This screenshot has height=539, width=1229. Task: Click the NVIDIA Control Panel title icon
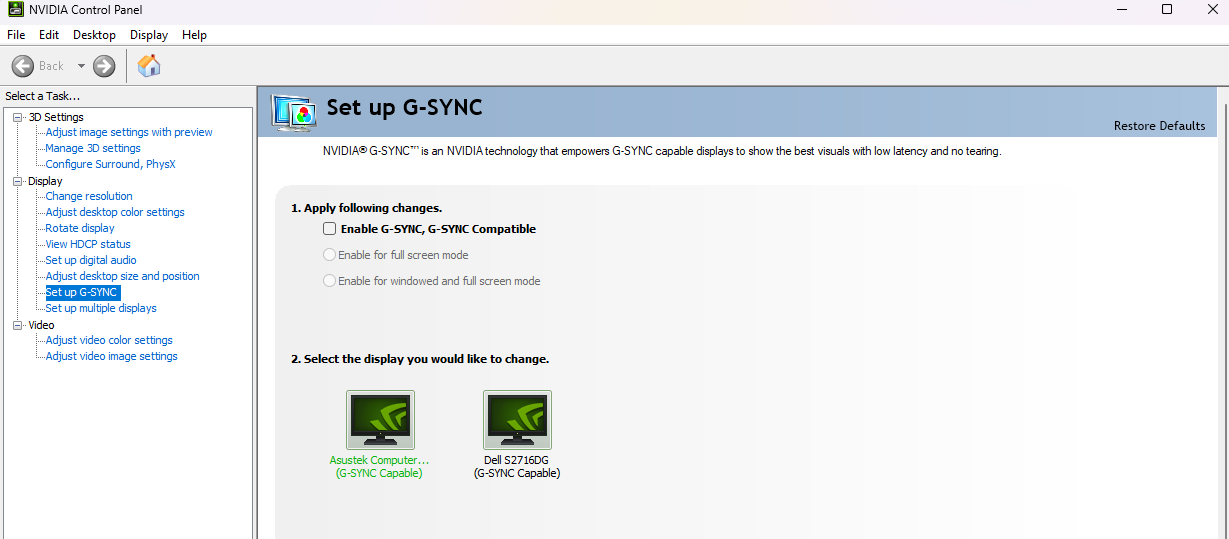(x=14, y=10)
